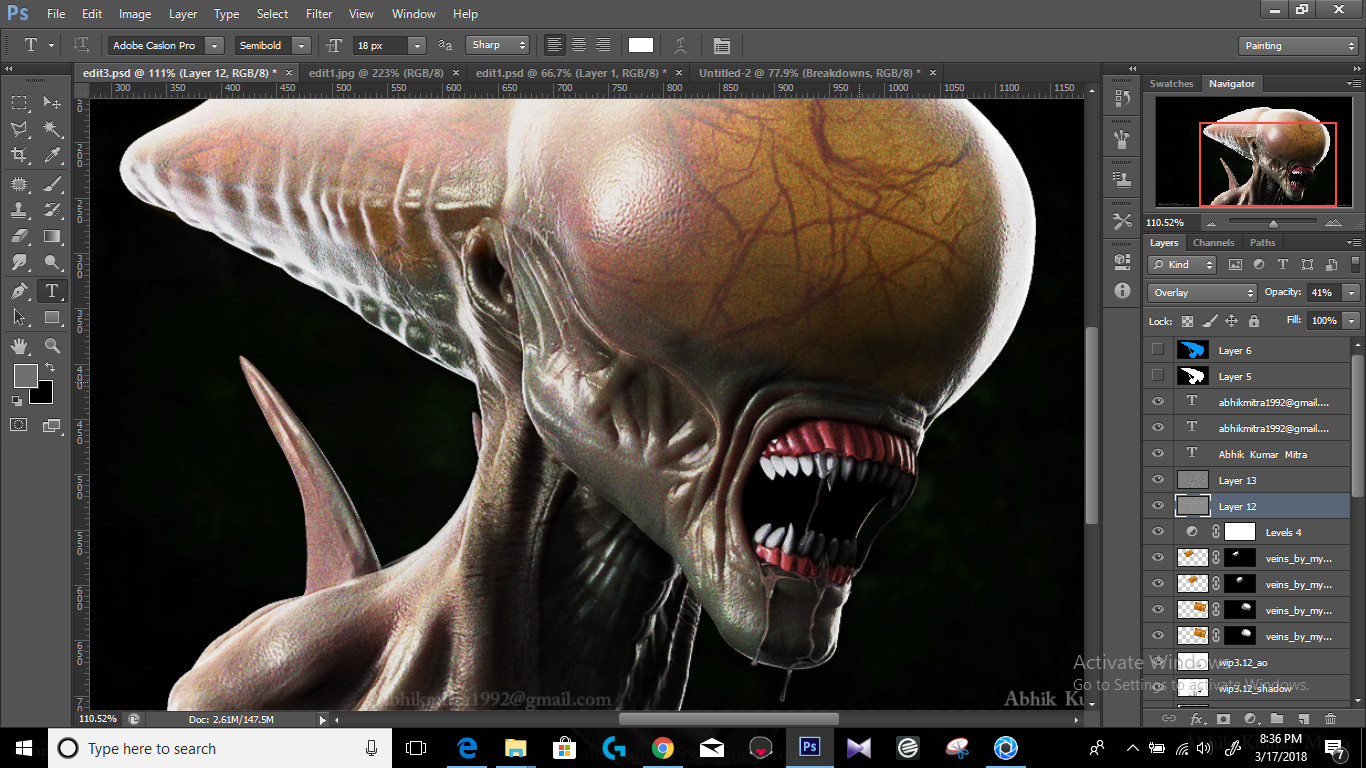Open the Overlay blend mode dropdown
Image resolution: width=1366 pixels, height=768 pixels.
1202,292
